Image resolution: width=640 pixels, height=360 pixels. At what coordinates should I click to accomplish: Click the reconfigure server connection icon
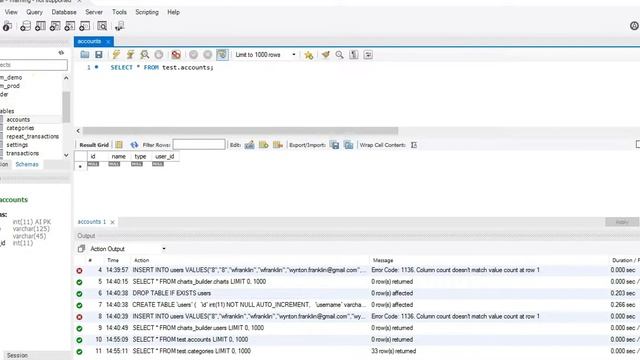coord(119,27)
